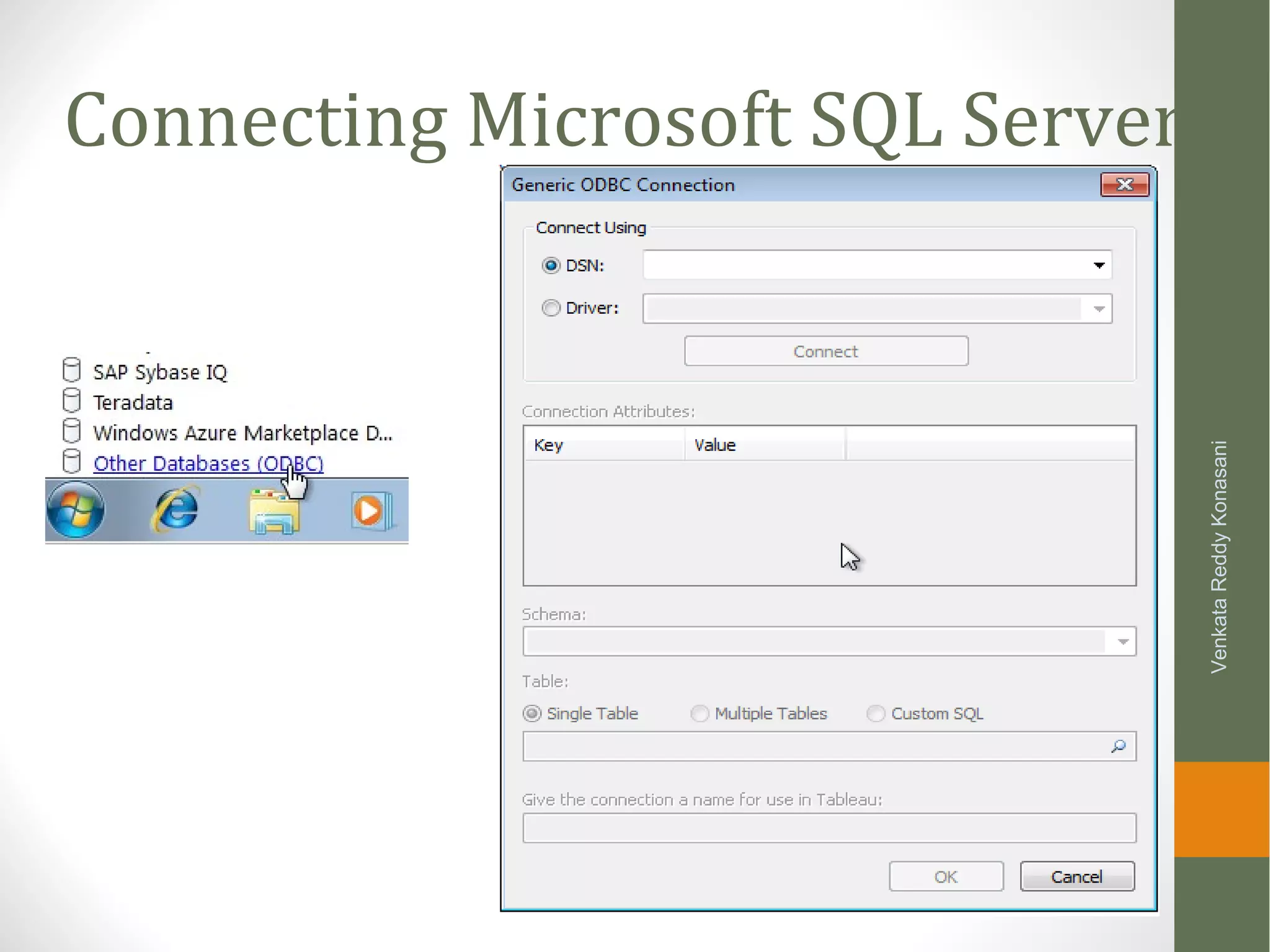The height and width of the screenshot is (952, 1270).
Task: Click the Table name input field
Action: 829,746
